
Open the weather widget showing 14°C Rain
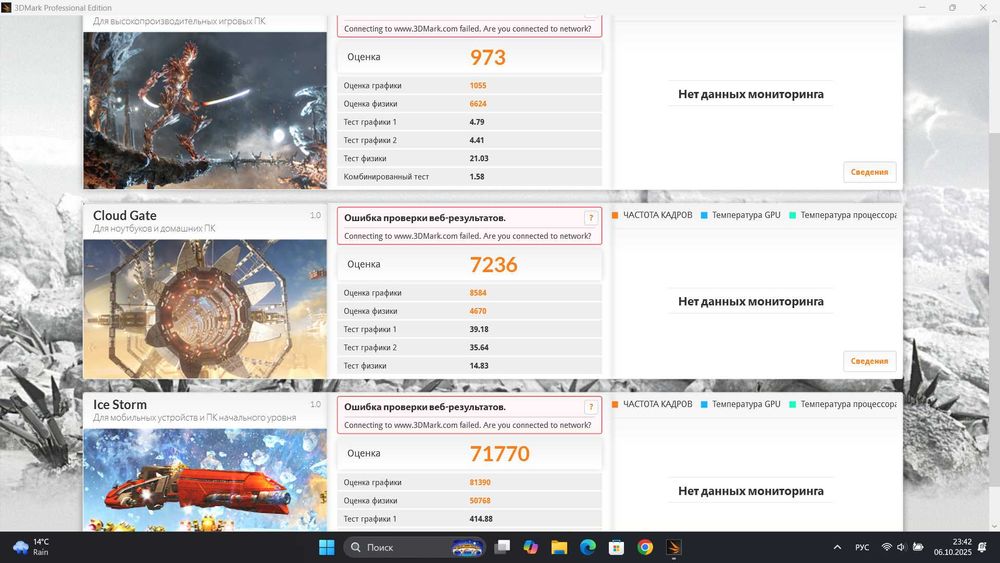pyautogui.click(x=31, y=547)
